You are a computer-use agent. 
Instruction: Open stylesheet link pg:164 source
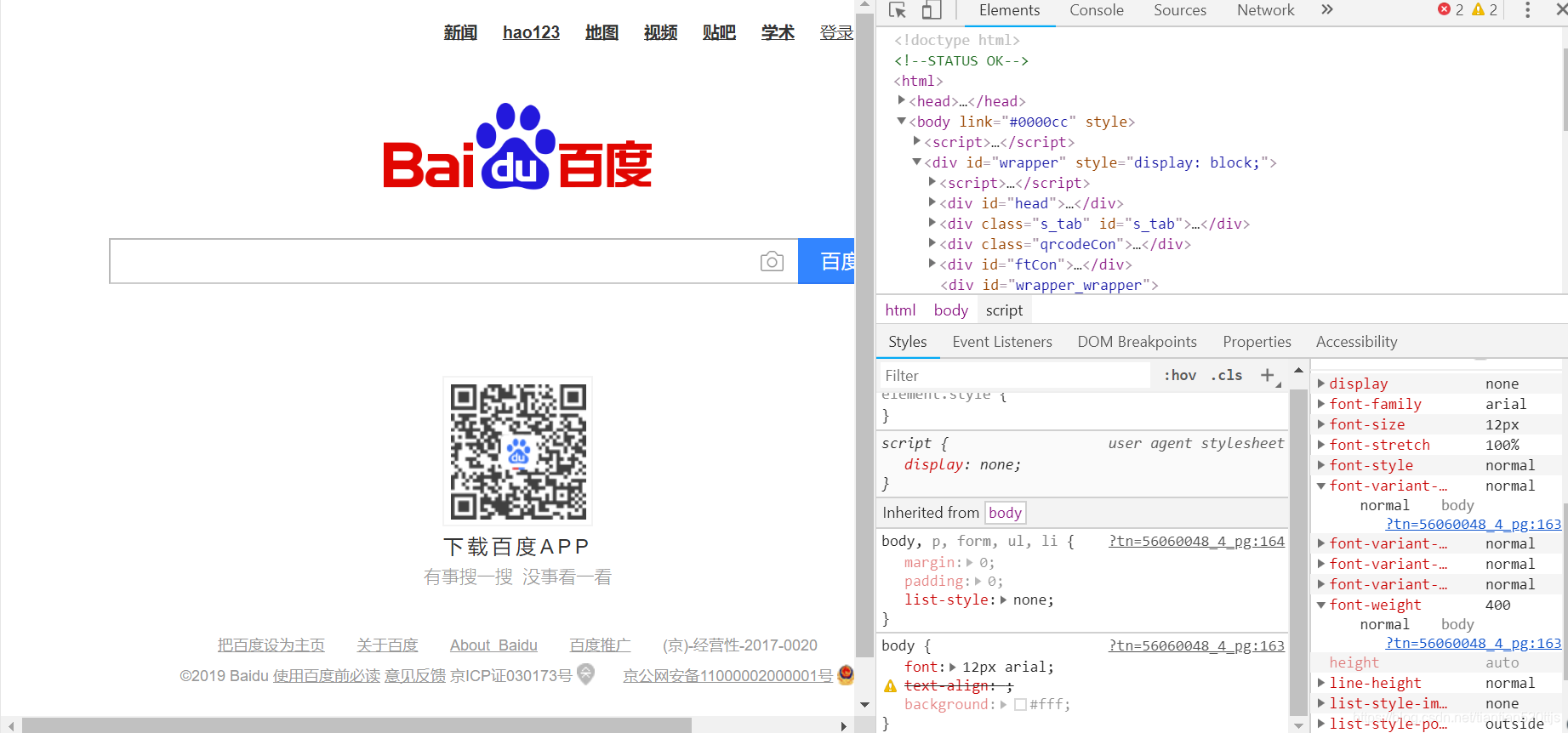1196,541
